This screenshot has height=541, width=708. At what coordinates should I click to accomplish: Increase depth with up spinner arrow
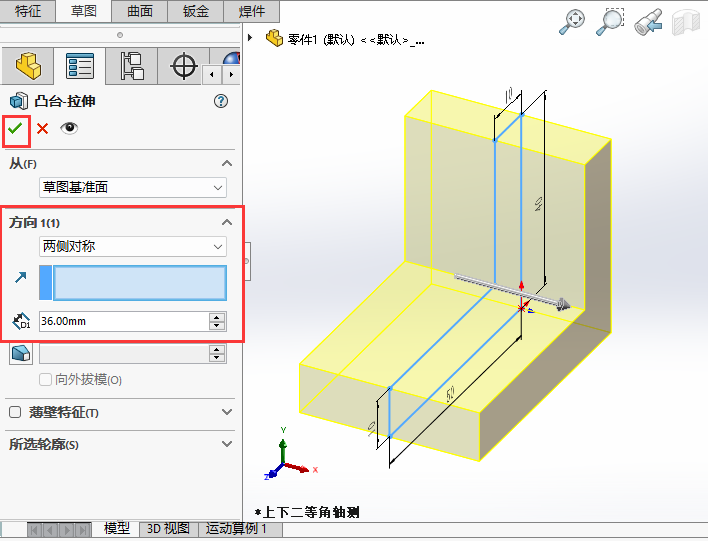click(x=217, y=317)
